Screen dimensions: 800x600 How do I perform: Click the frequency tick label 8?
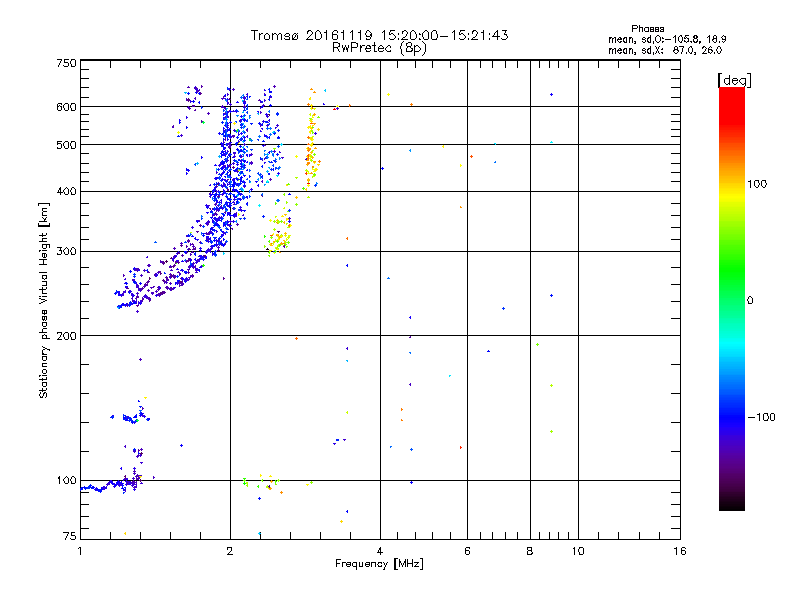(530, 551)
